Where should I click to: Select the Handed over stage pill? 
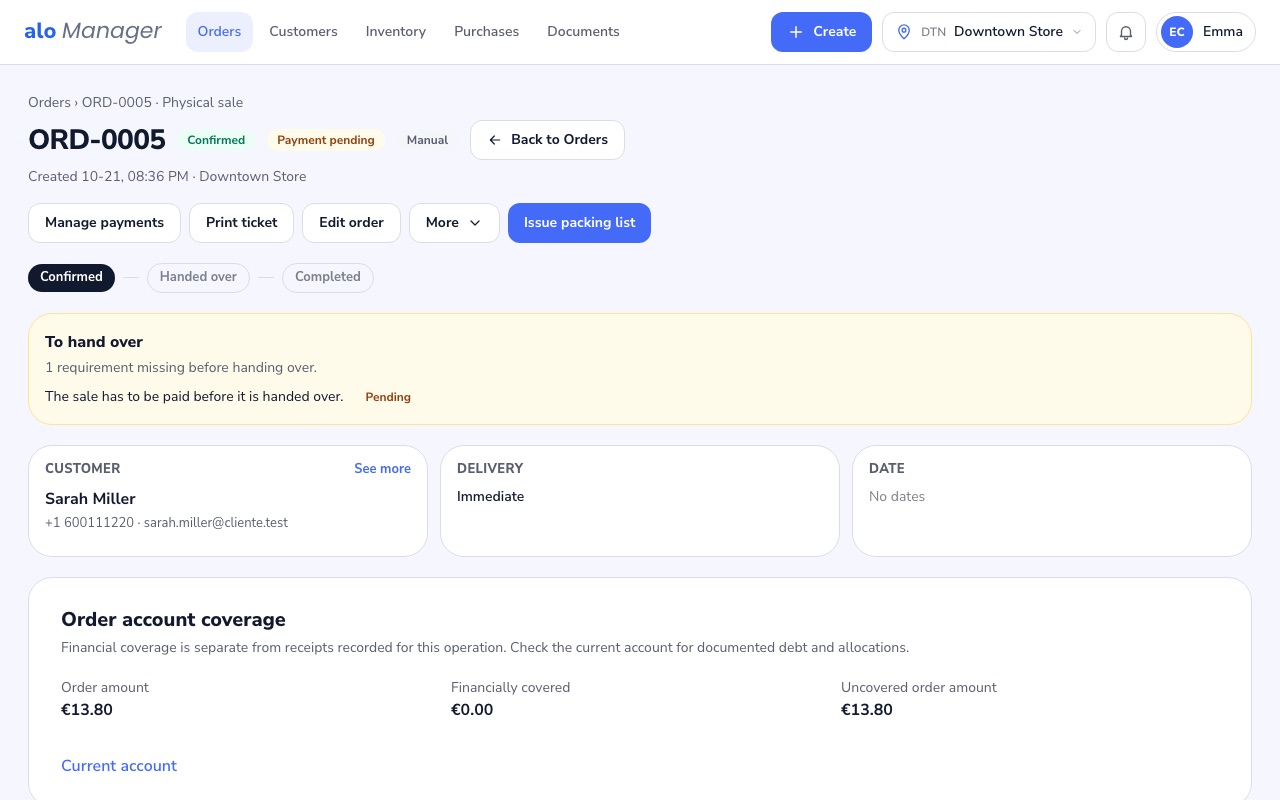point(198,277)
